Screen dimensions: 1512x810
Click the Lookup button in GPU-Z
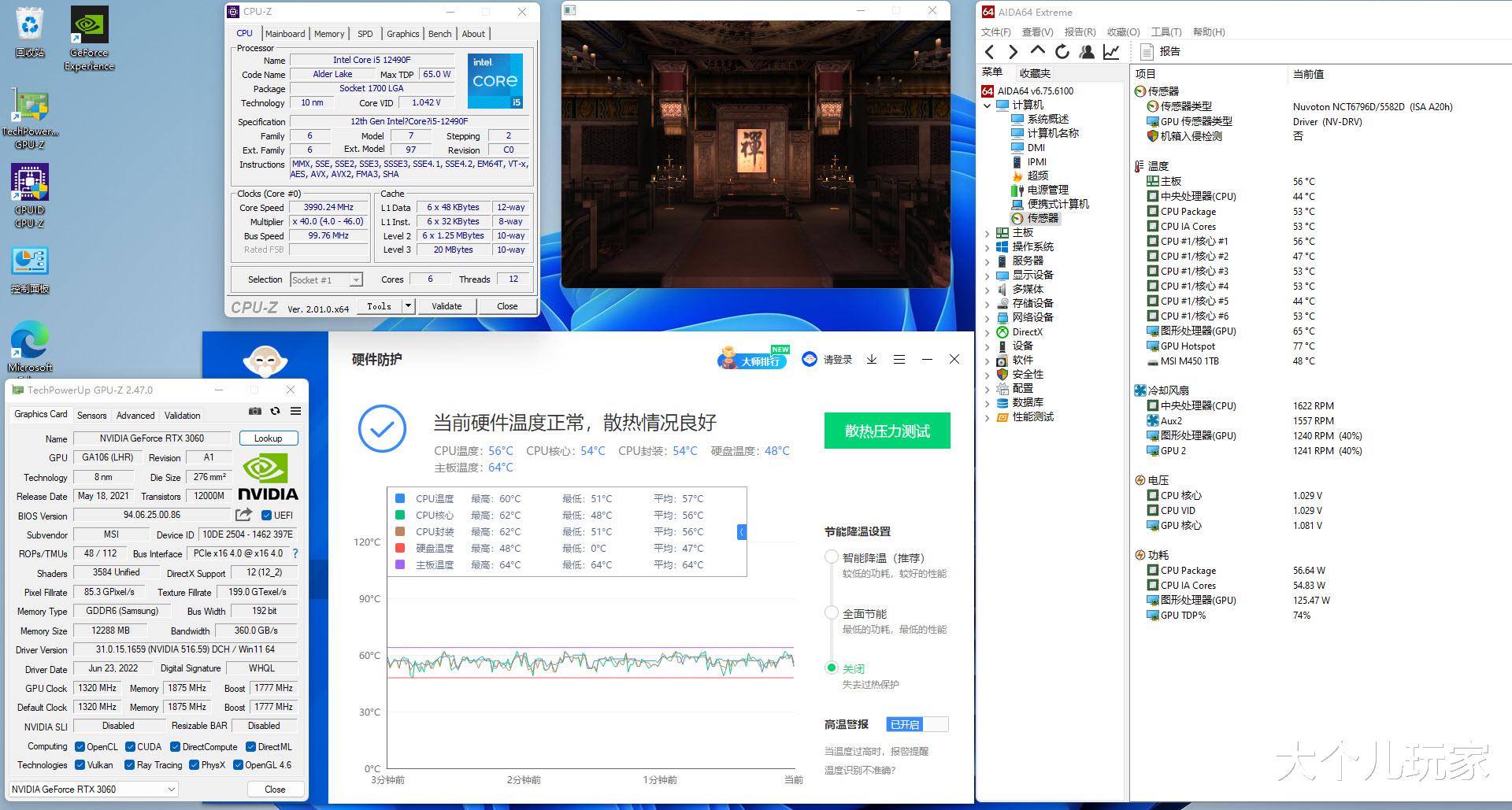[x=269, y=438]
